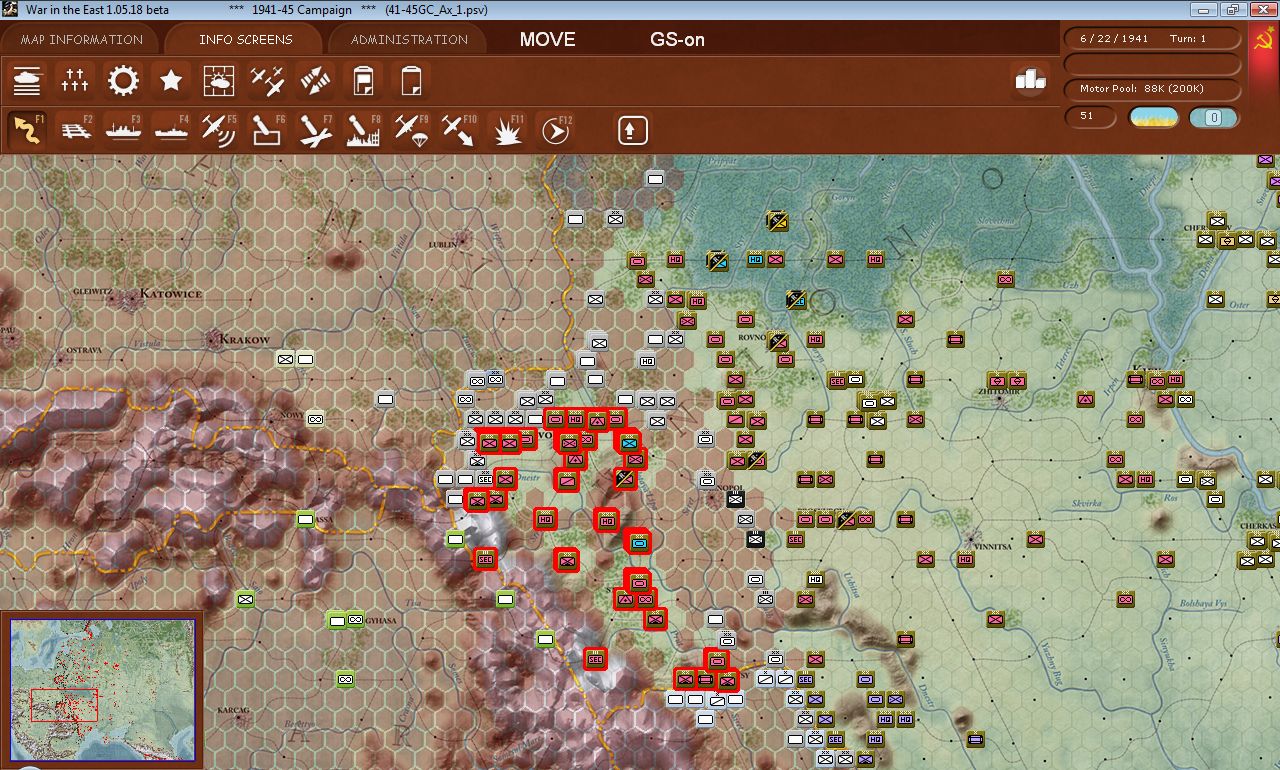
Task: Open the production gear icon
Action: coord(123,81)
